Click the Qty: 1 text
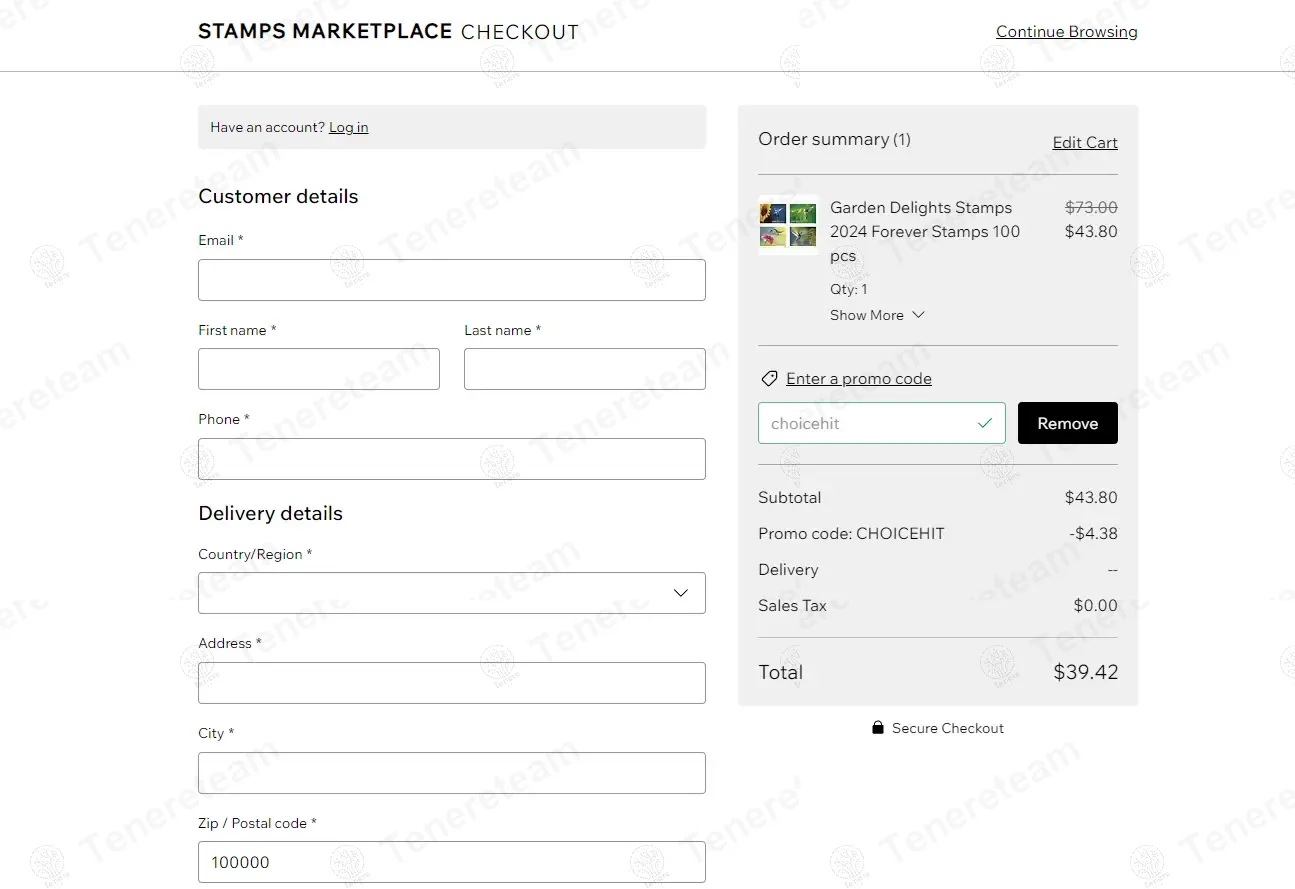This screenshot has height=889, width=1295. (849, 289)
